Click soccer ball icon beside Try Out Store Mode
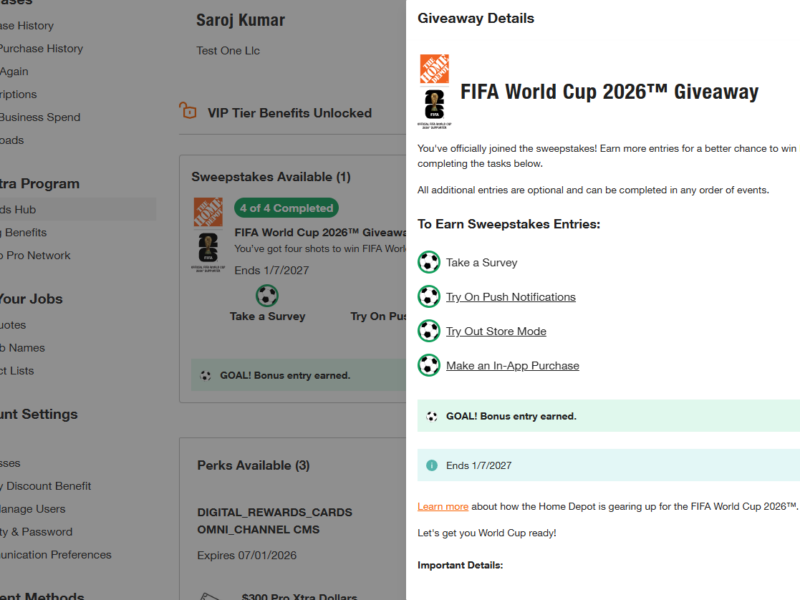Screen dimensions: 800x600 [429, 331]
